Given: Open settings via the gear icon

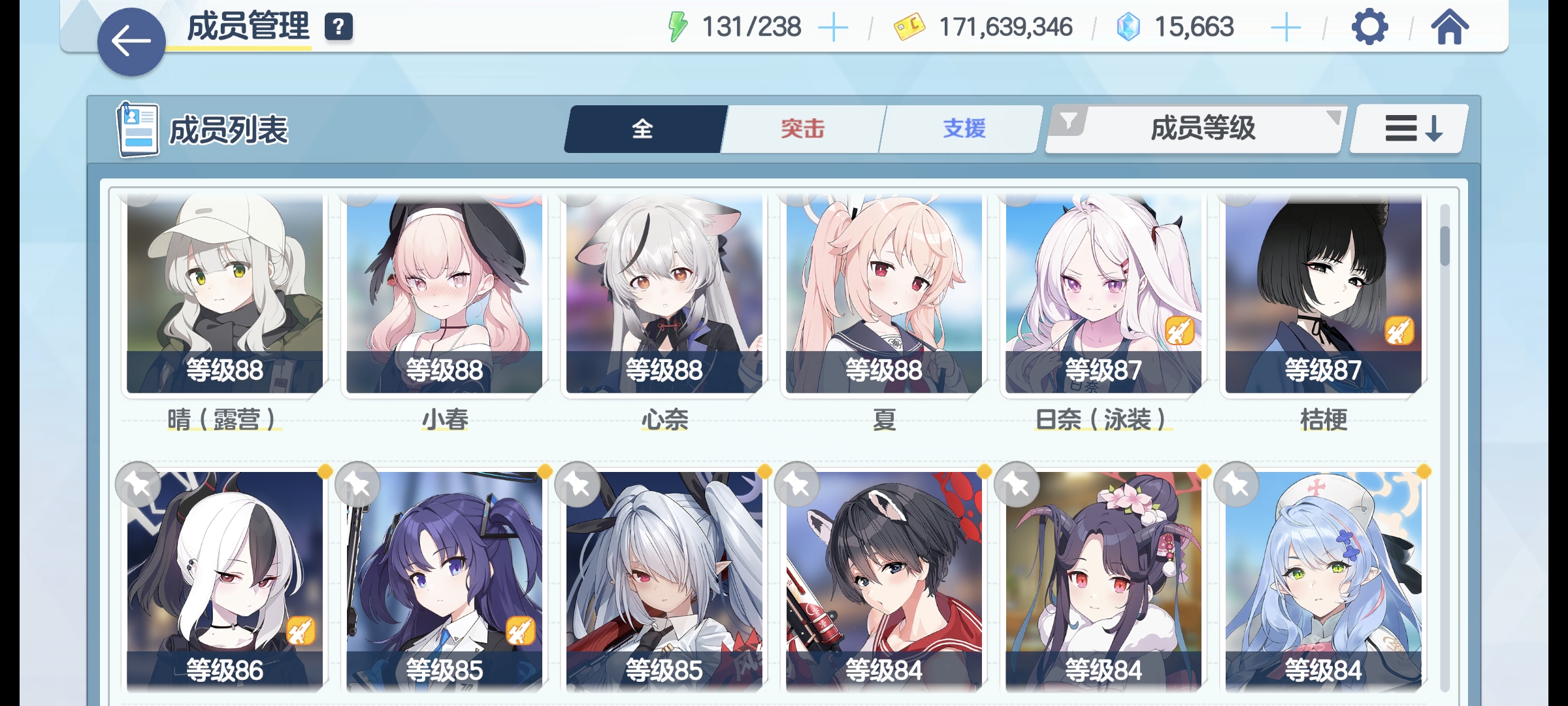Looking at the screenshot, I should coord(1369,27).
